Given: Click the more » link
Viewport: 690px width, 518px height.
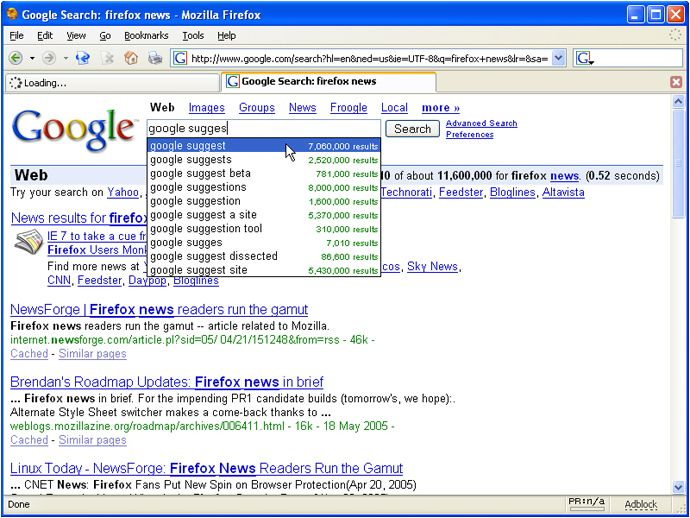Looking at the screenshot, I should (440, 107).
